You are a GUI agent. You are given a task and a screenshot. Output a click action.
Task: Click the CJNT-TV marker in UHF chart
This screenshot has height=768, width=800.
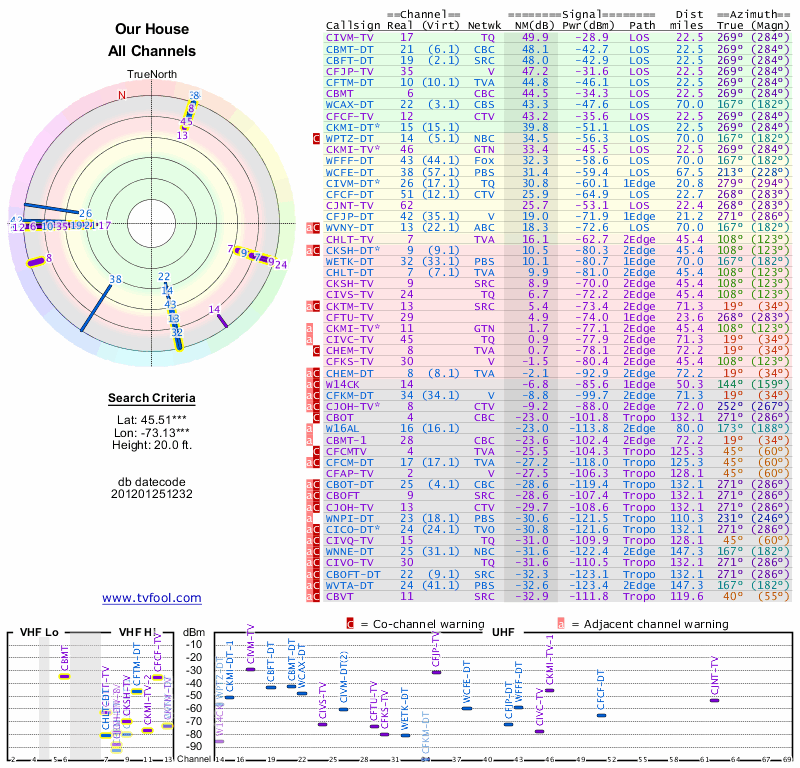[714, 700]
